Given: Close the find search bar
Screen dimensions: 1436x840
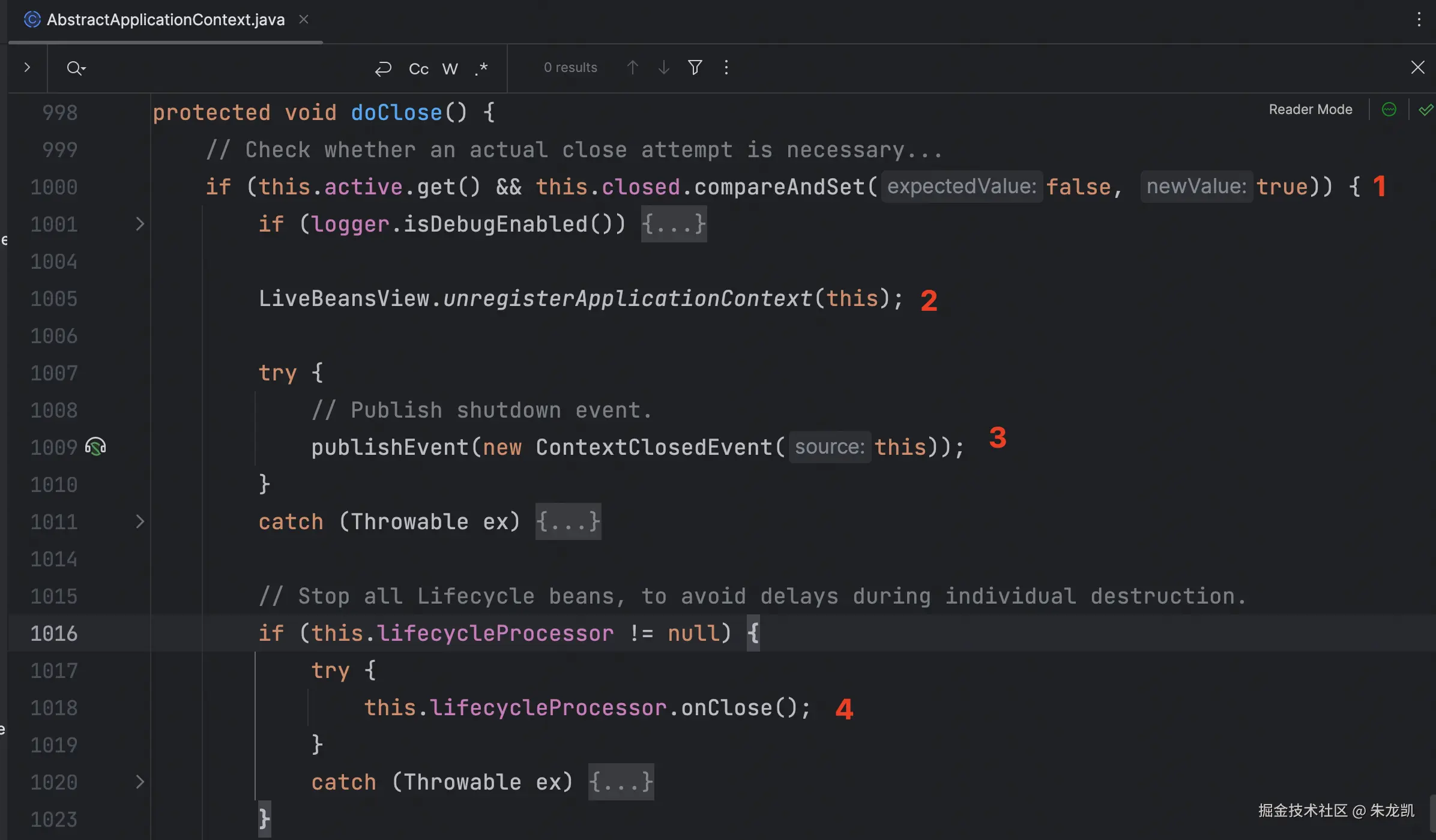Looking at the screenshot, I should coord(1417,67).
